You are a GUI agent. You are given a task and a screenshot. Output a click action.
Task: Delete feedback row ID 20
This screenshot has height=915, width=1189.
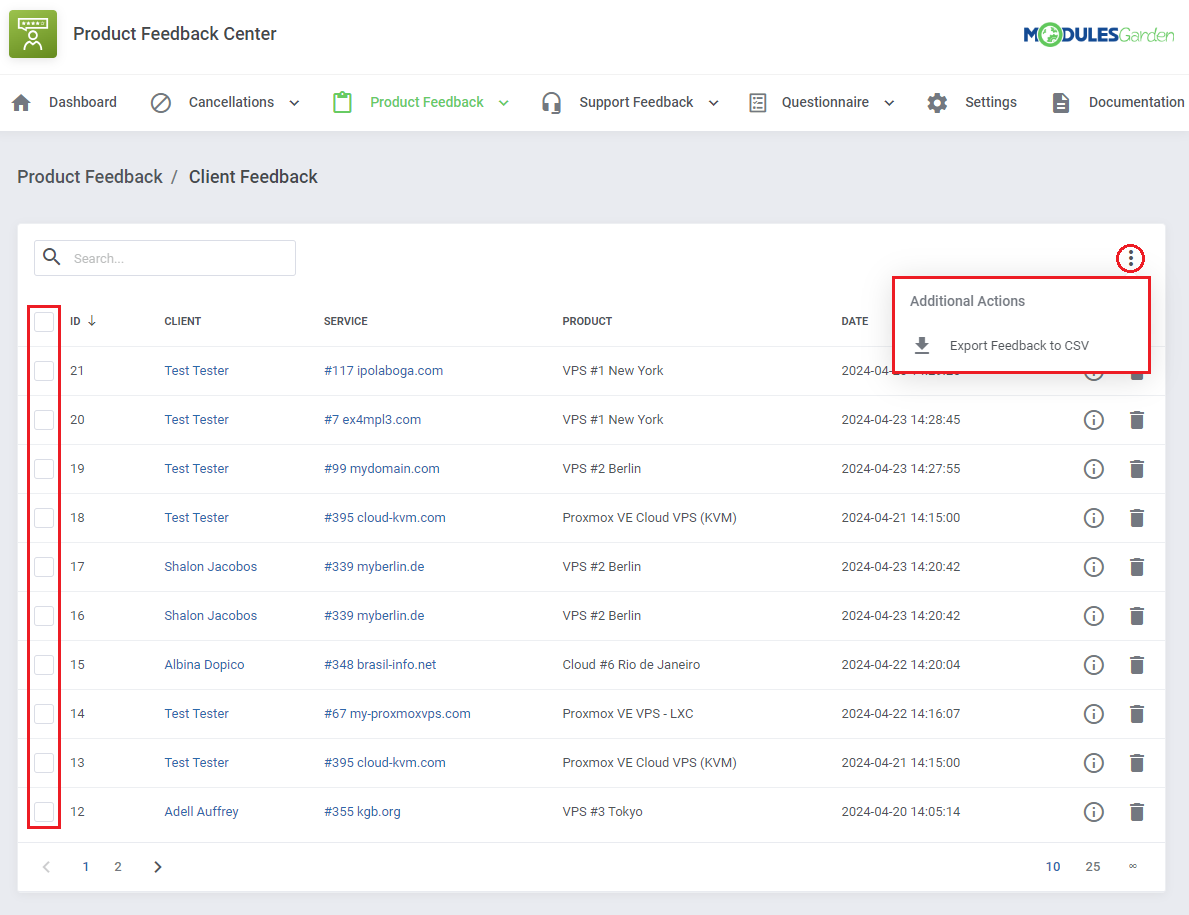pos(1136,420)
